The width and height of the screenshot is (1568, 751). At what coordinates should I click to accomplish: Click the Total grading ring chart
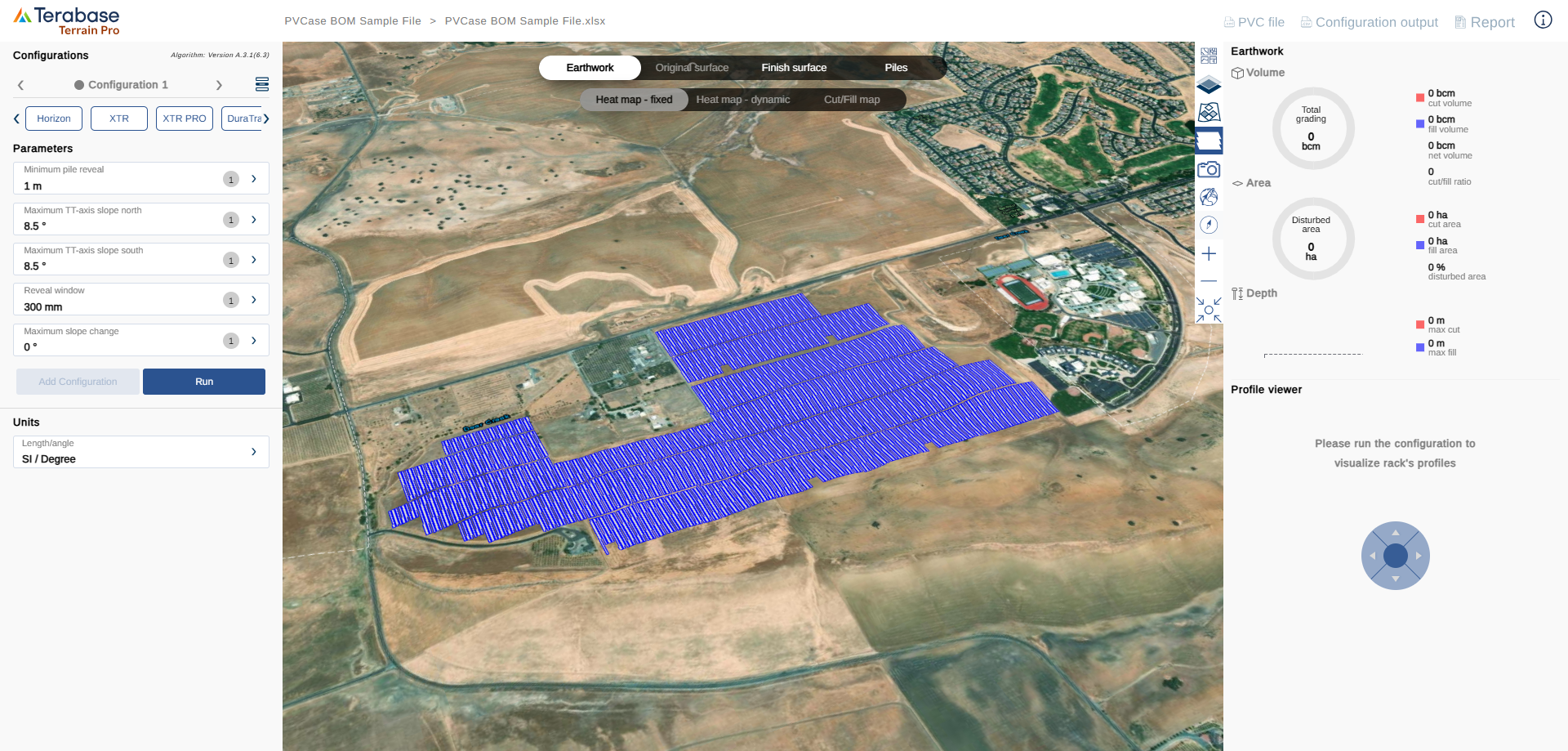[1313, 128]
